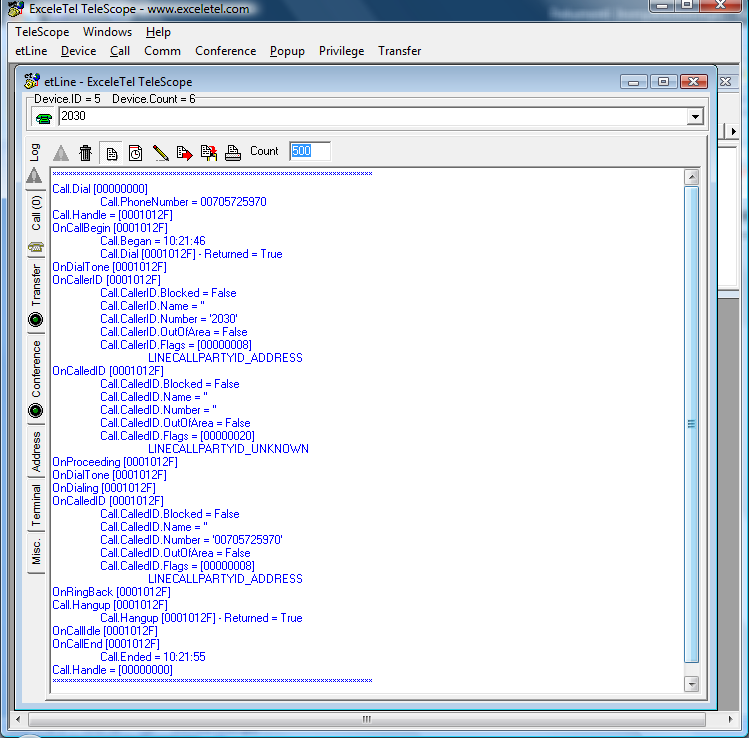Click the telephone icon under Call tab
This screenshot has height=738, width=749.
tap(36, 247)
